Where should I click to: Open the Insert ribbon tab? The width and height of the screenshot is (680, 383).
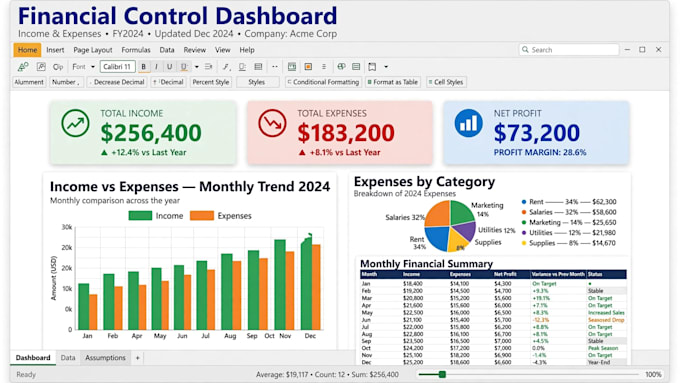point(55,50)
